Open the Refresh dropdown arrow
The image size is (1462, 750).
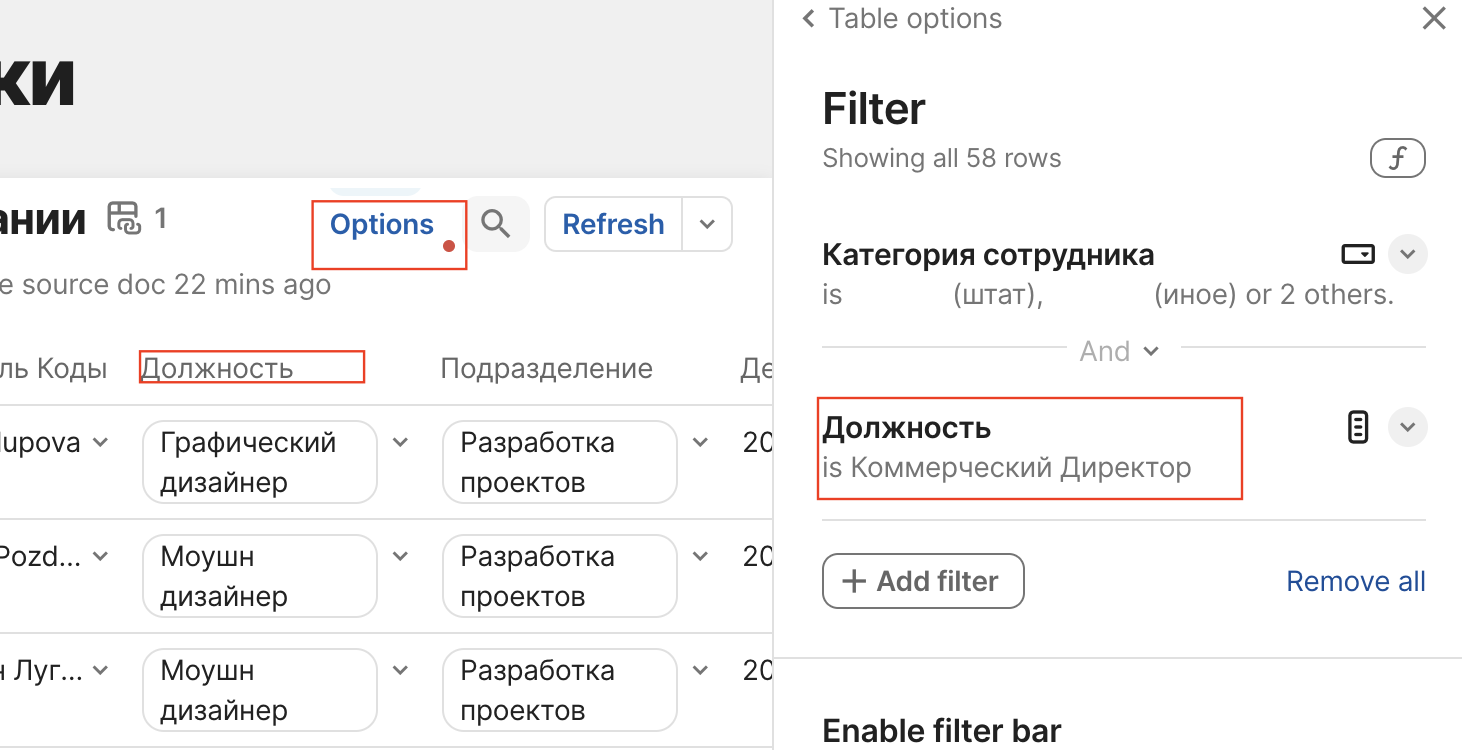point(707,224)
